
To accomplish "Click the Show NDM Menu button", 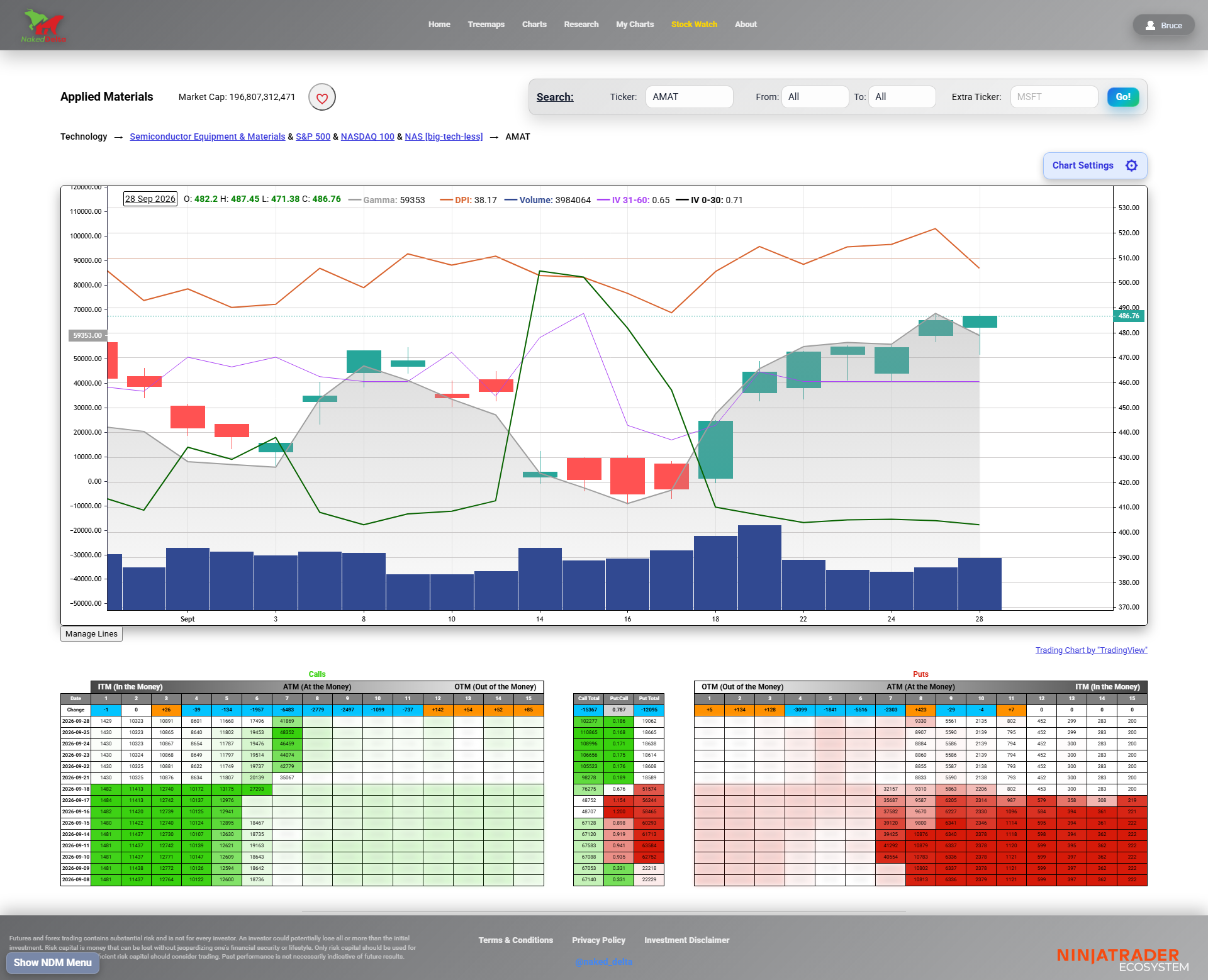I will 53,962.
